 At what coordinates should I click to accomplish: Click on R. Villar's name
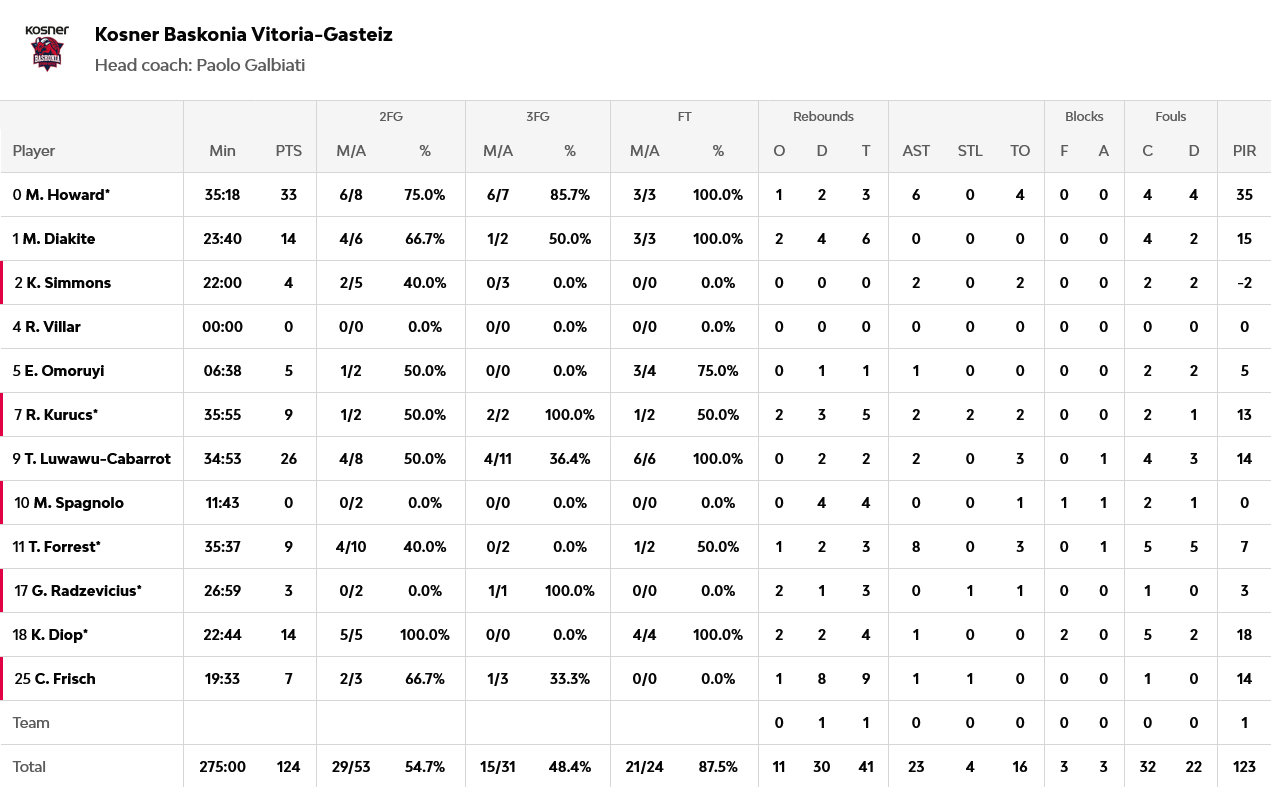(x=52, y=327)
